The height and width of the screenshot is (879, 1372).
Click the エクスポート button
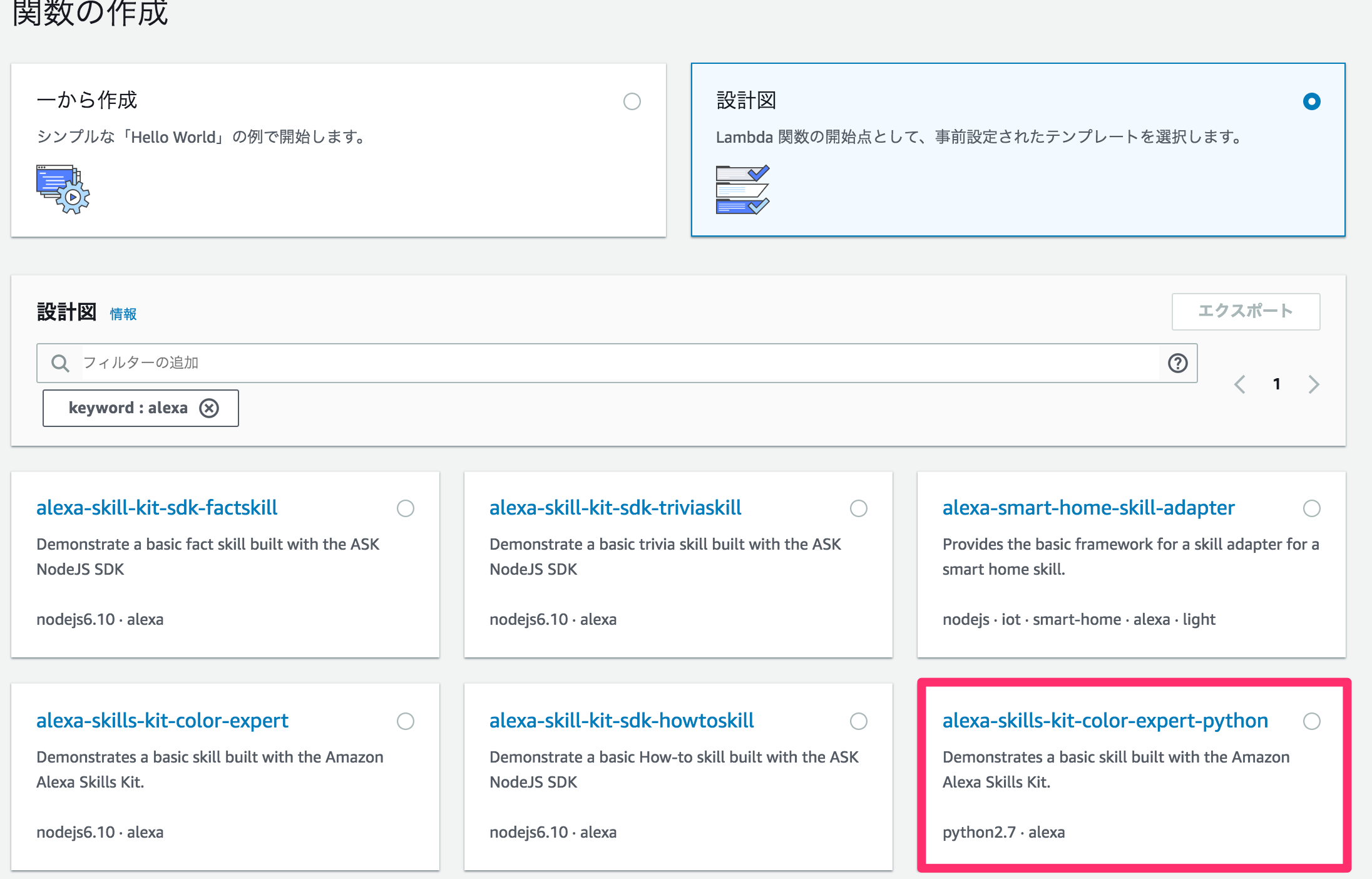(1246, 311)
